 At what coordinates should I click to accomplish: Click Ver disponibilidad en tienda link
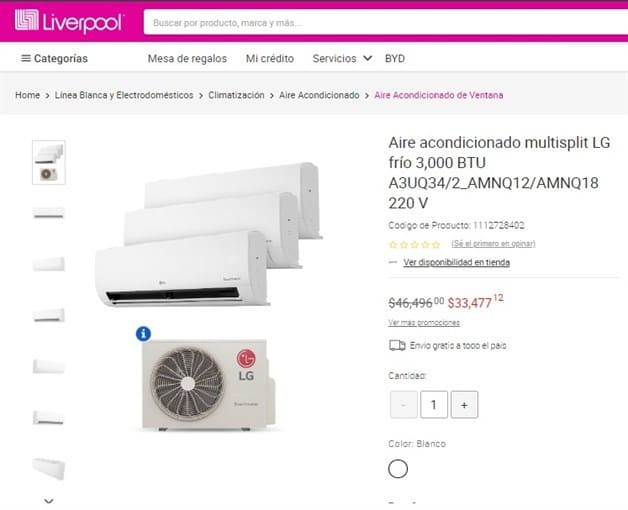(x=457, y=262)
